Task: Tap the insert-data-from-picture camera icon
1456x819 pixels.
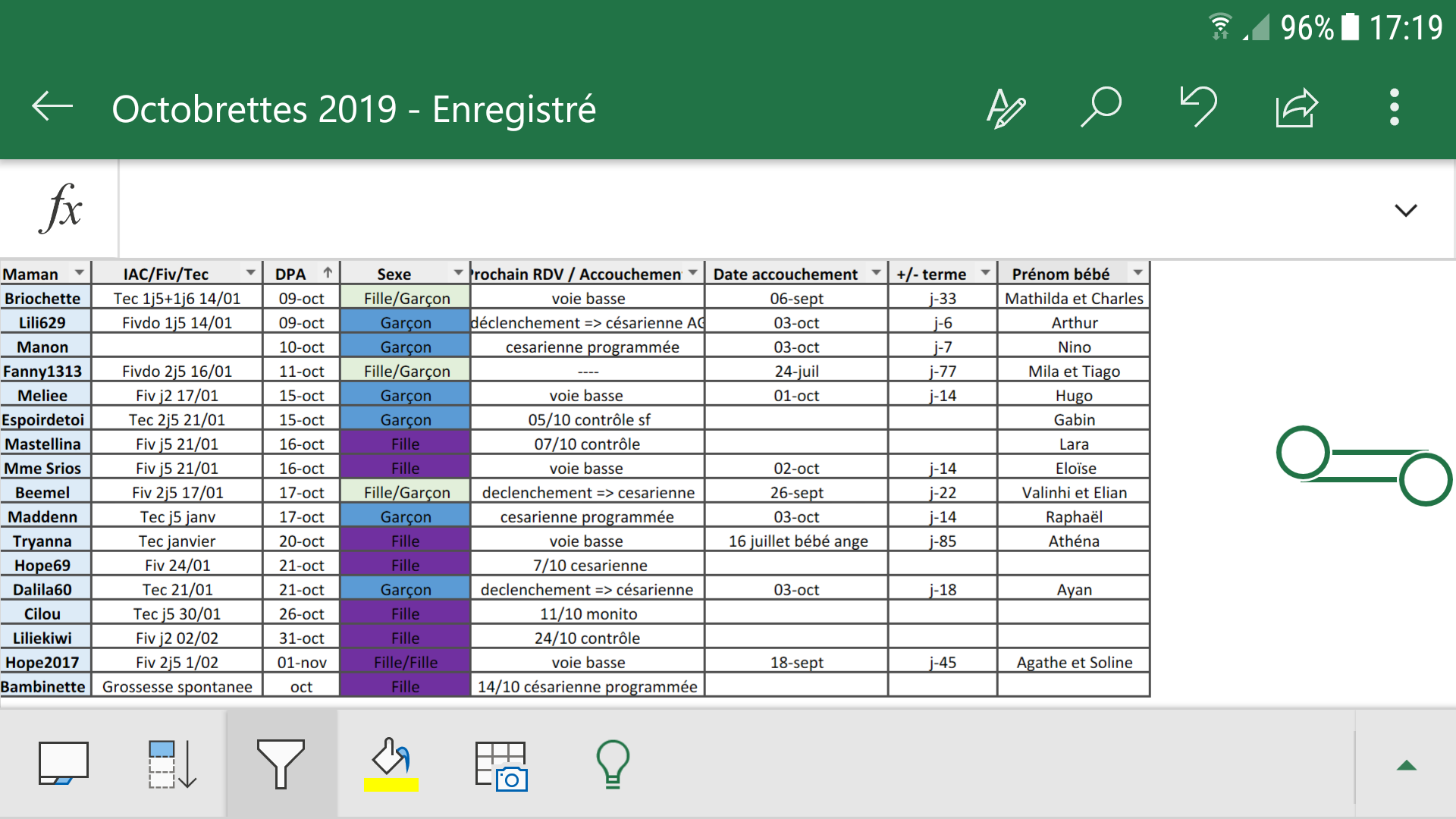Action: [x=500, y=766]
